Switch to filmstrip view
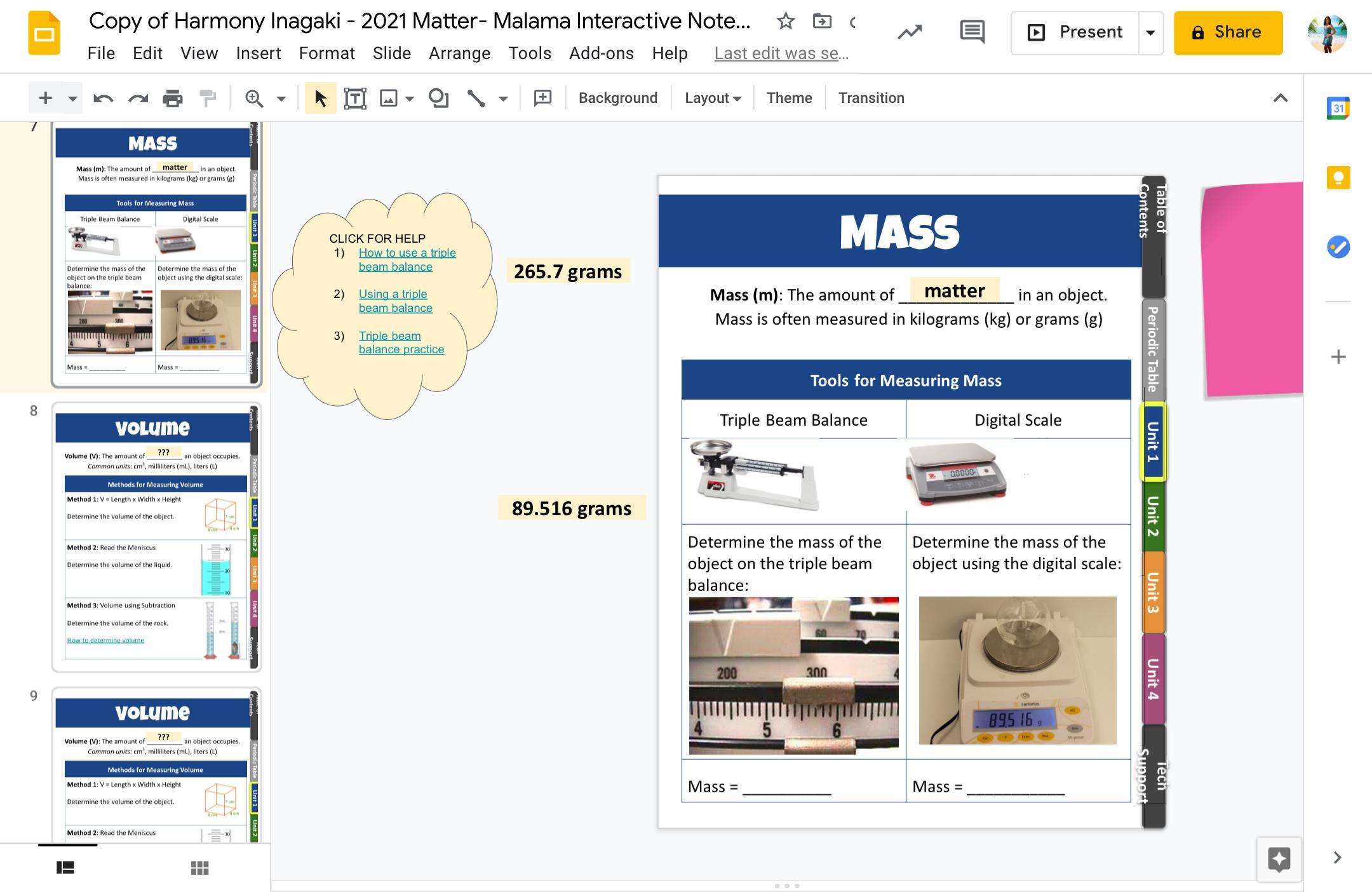 (65, 868)
